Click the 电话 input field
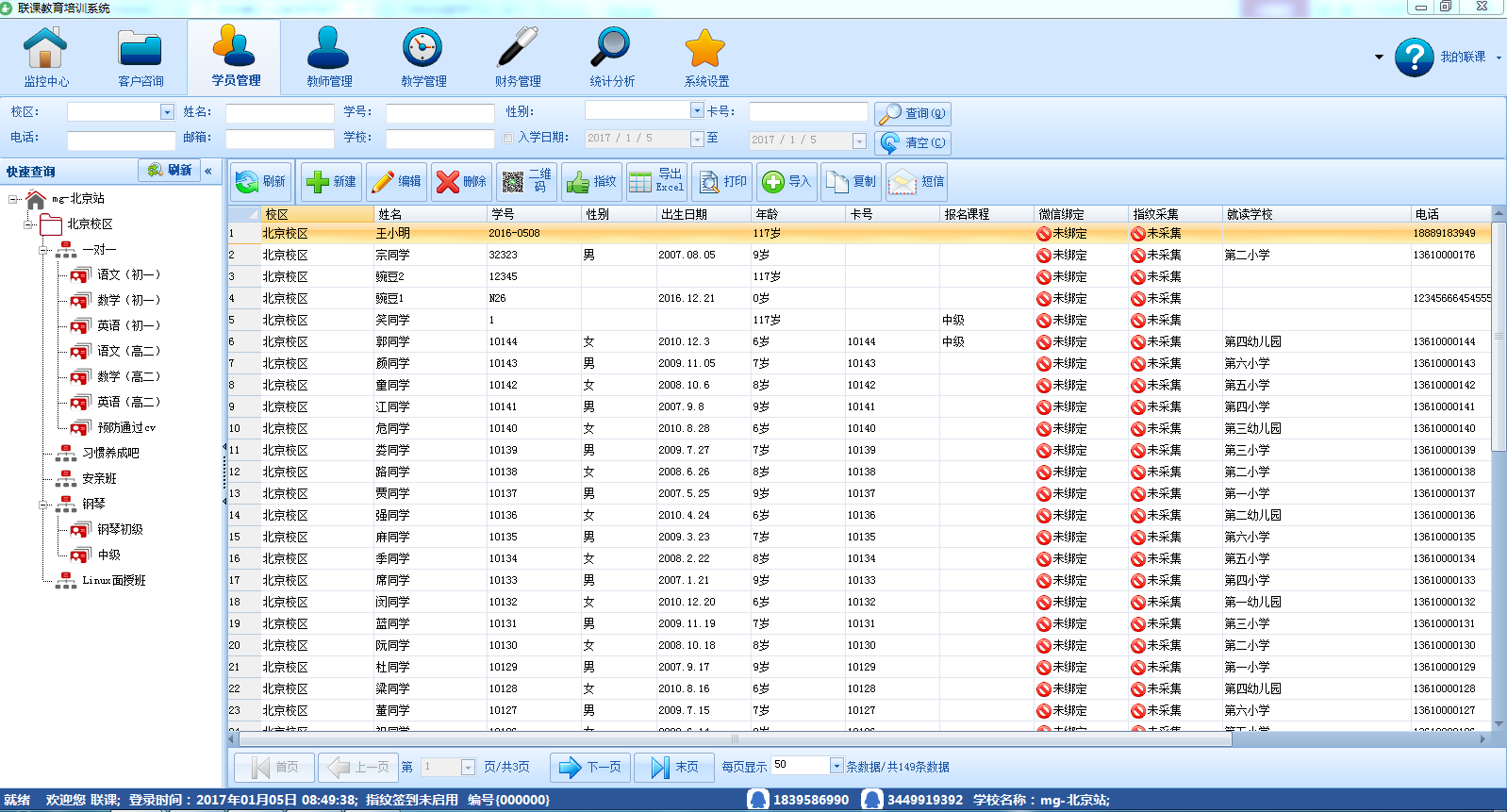 tap(122, 141)
